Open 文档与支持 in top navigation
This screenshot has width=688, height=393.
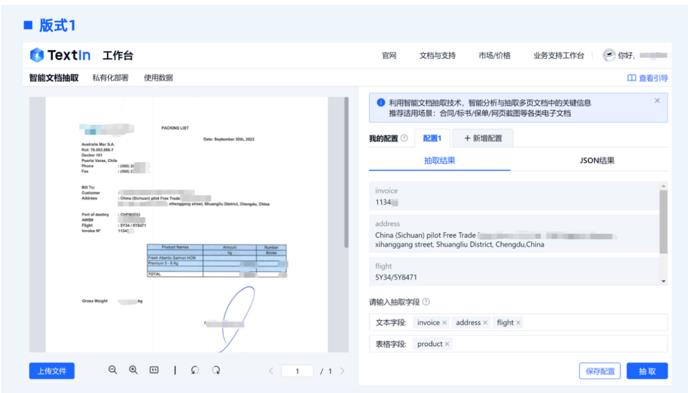(x=437, y=56)
